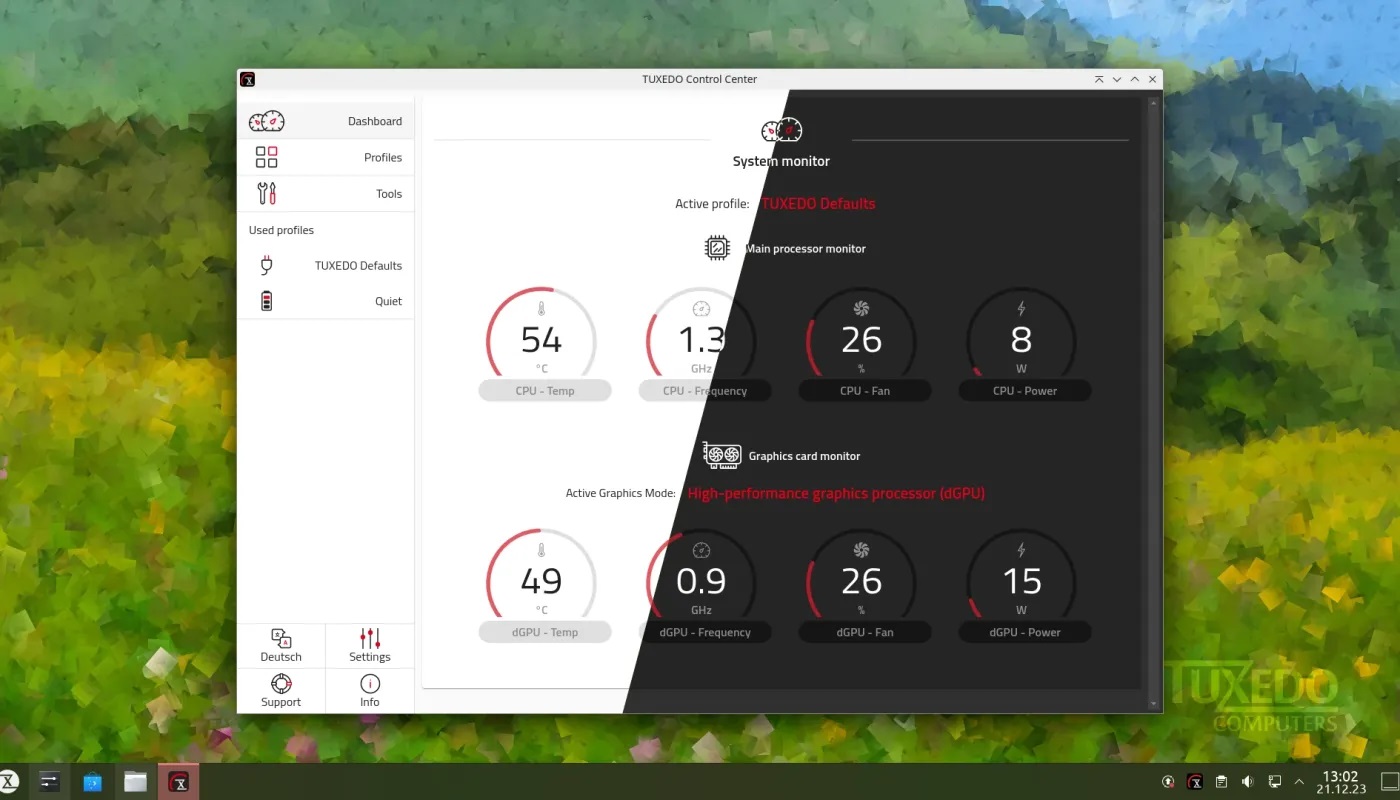Open the TUXEDO application launcher in taskbar
The width and height of the screenshot is (1400, 800).
click(x=10, y=782)
